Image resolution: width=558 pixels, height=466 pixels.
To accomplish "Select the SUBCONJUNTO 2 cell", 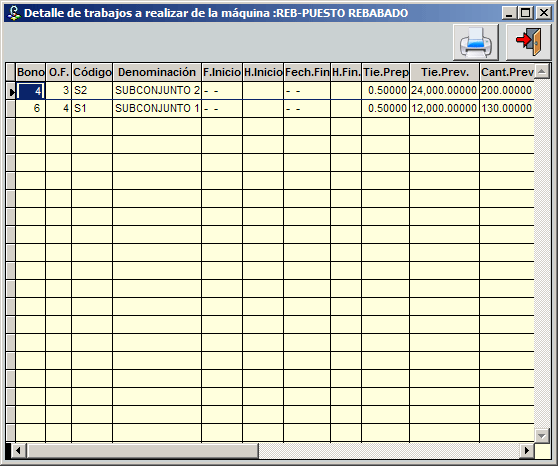I will 157,90.
